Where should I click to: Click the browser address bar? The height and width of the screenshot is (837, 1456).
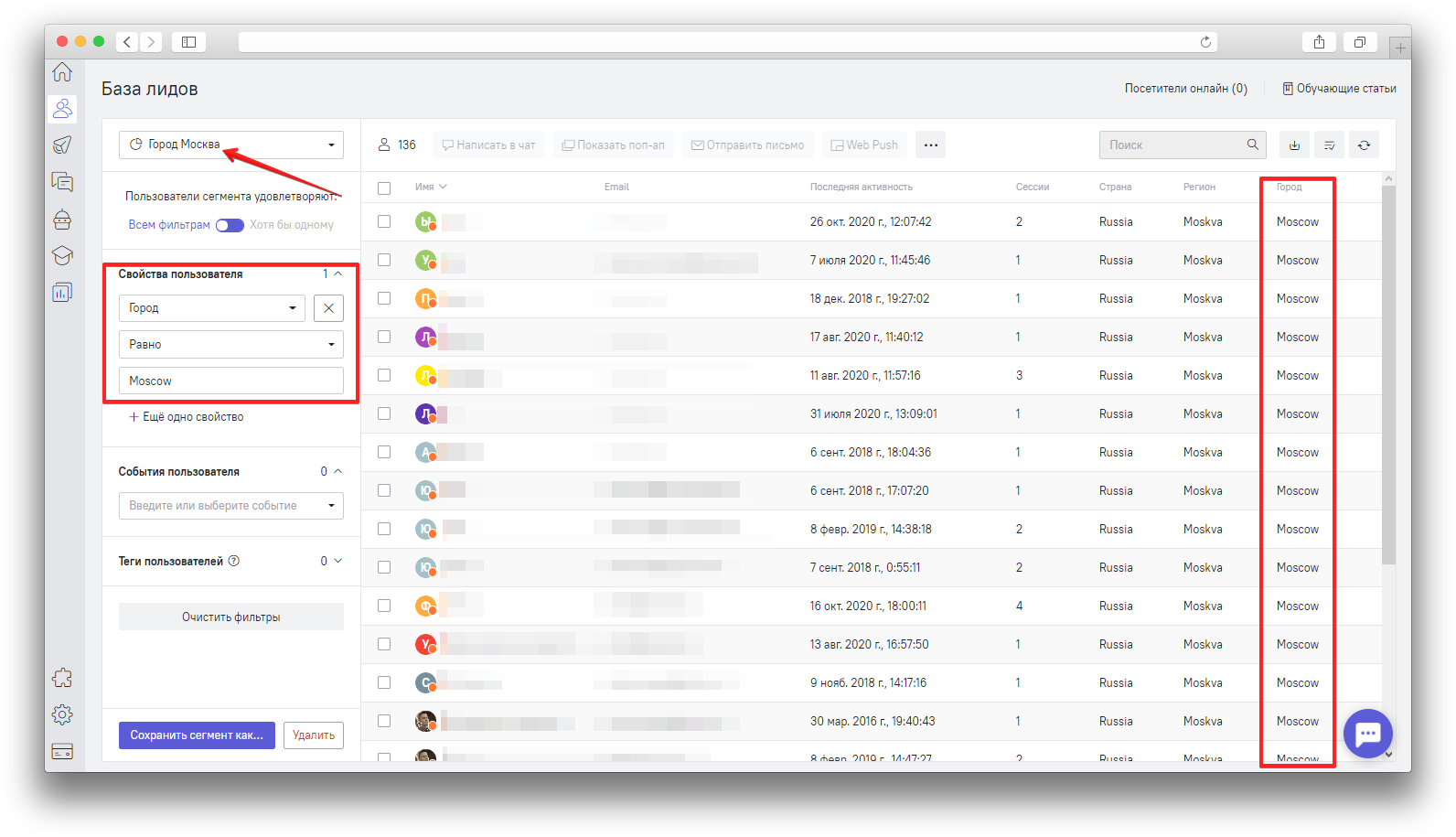coord(727,42)
